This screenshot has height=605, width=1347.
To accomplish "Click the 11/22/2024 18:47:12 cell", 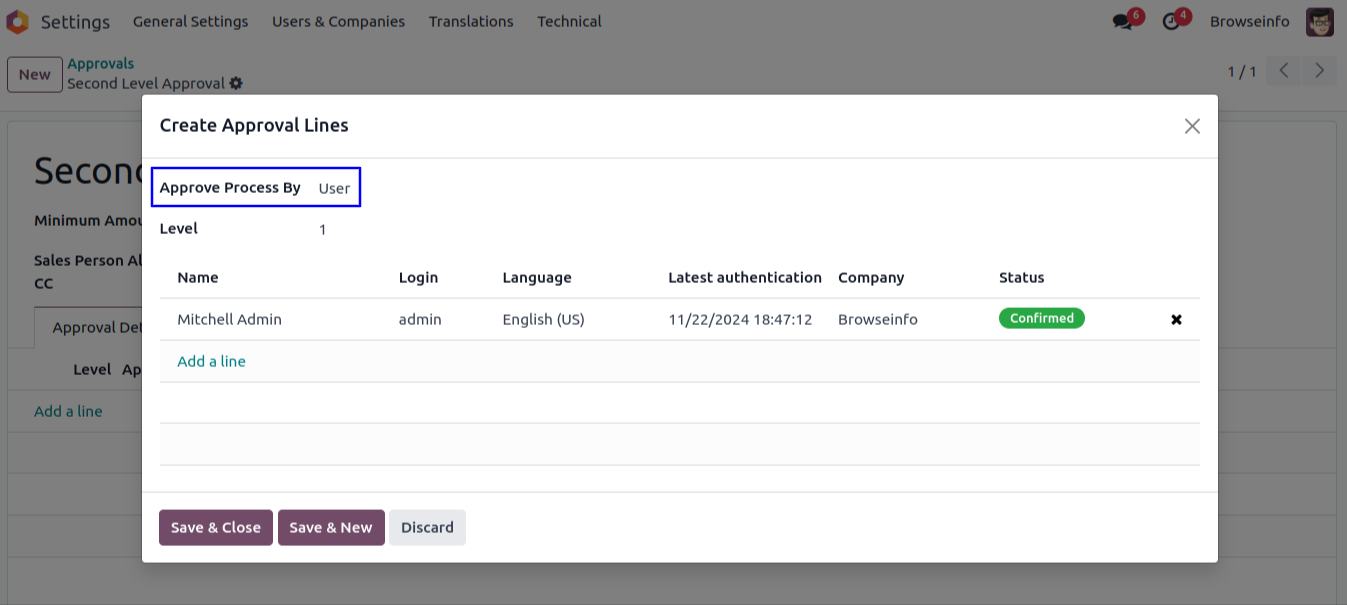I will click(x=740, y=319).
